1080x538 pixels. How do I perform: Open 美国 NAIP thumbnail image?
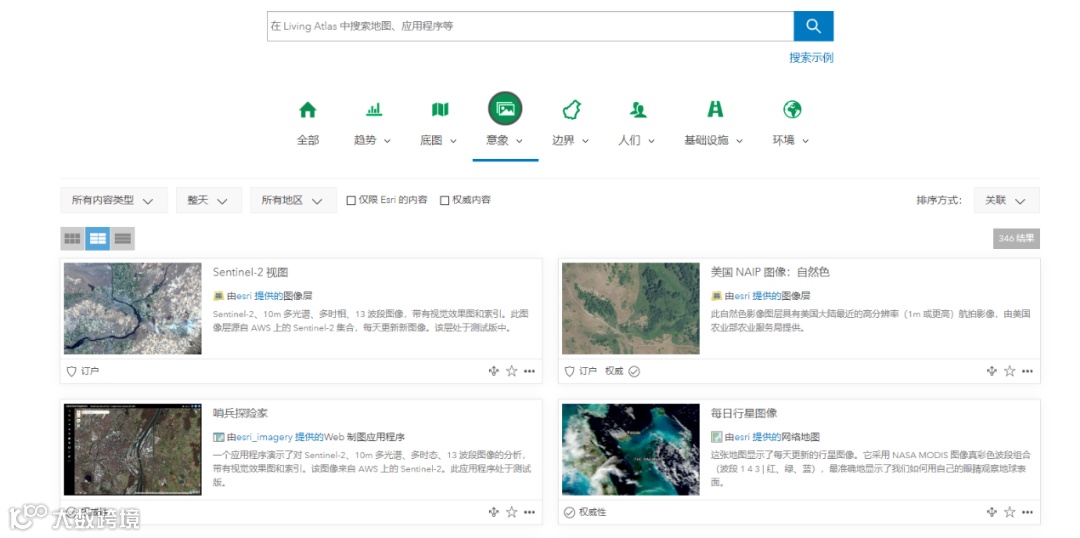(x=631, y=309)
